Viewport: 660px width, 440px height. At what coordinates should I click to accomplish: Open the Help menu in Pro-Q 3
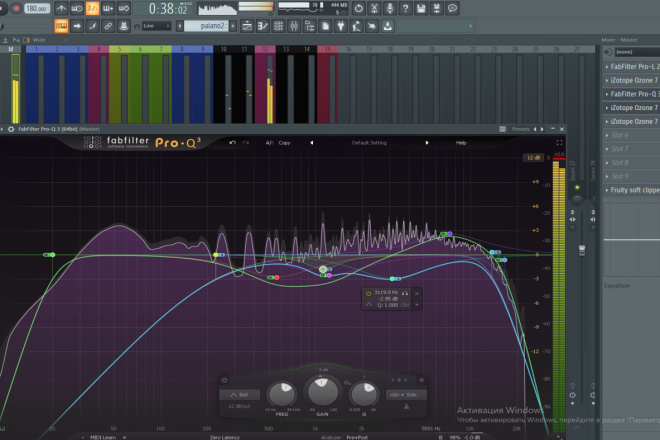(461, 143)
